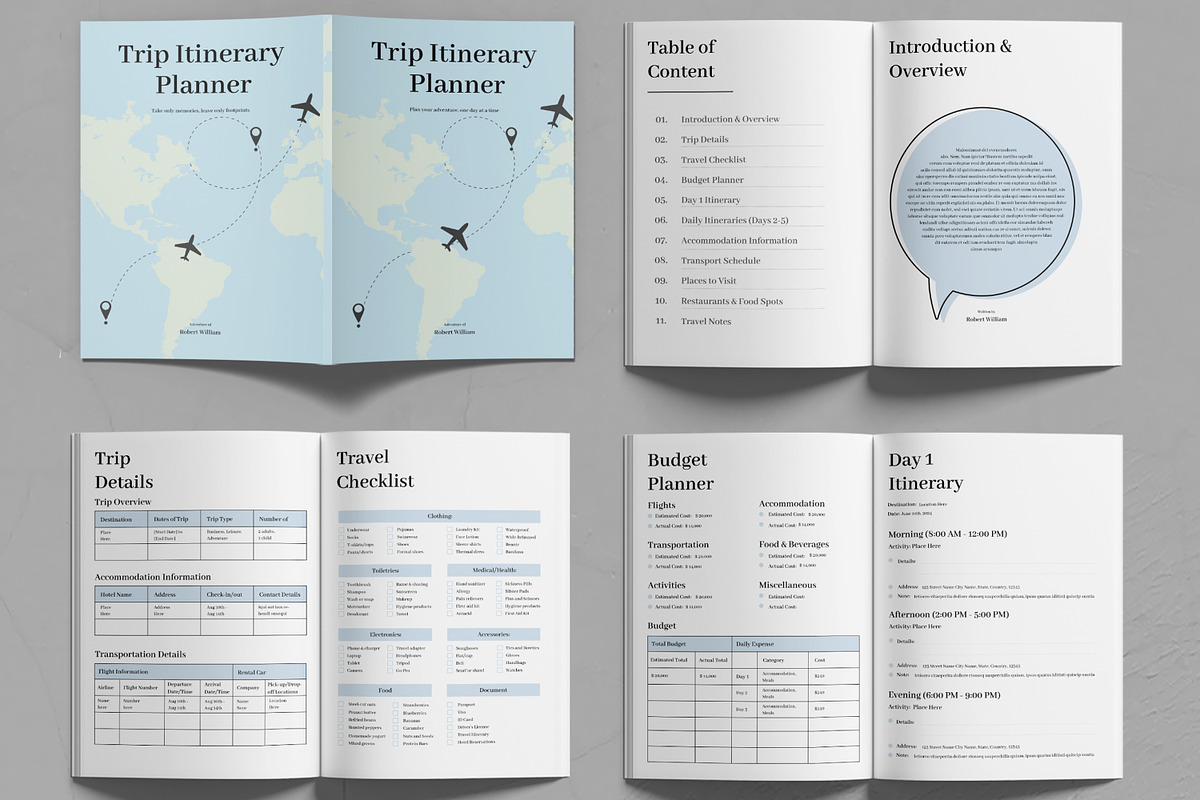This screenshot has width=1200, height=800.
Task: Click the 'Flight Information' header cell
Action: 163,671
